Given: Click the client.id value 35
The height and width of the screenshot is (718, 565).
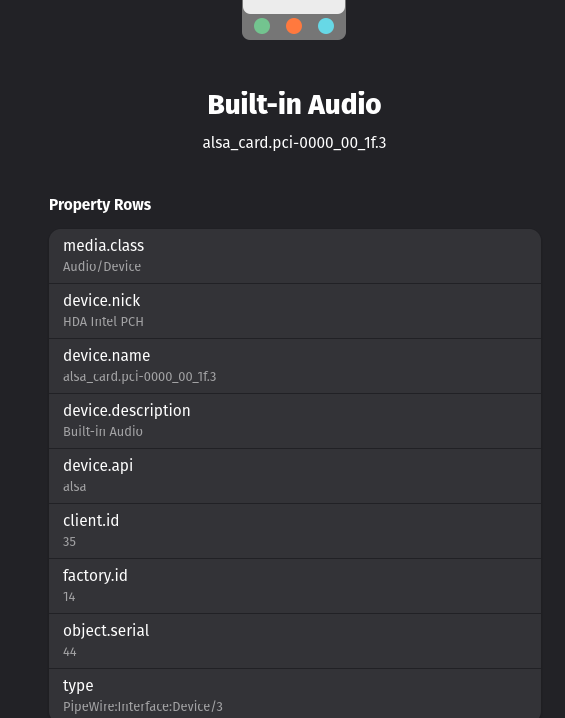Looking at the screenshot, I should (x=70, y=542).
